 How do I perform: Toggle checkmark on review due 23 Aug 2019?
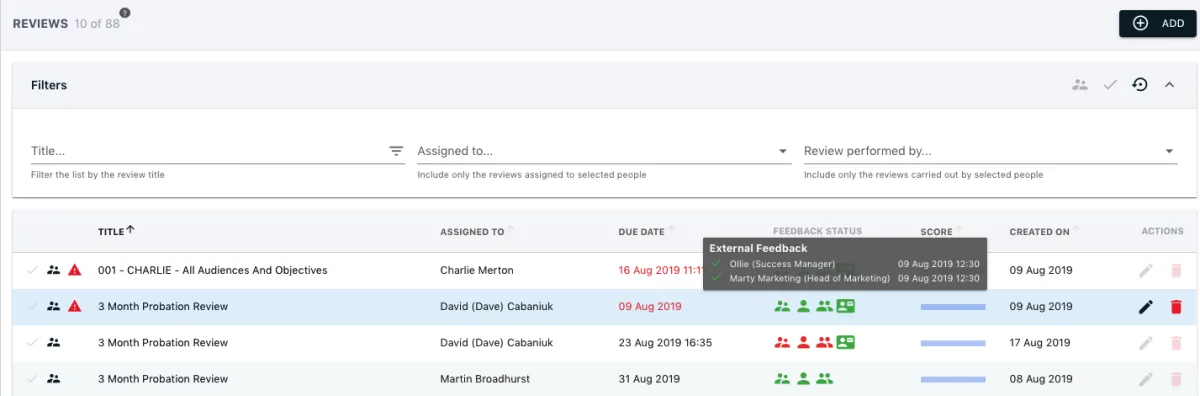click(33, 342)
